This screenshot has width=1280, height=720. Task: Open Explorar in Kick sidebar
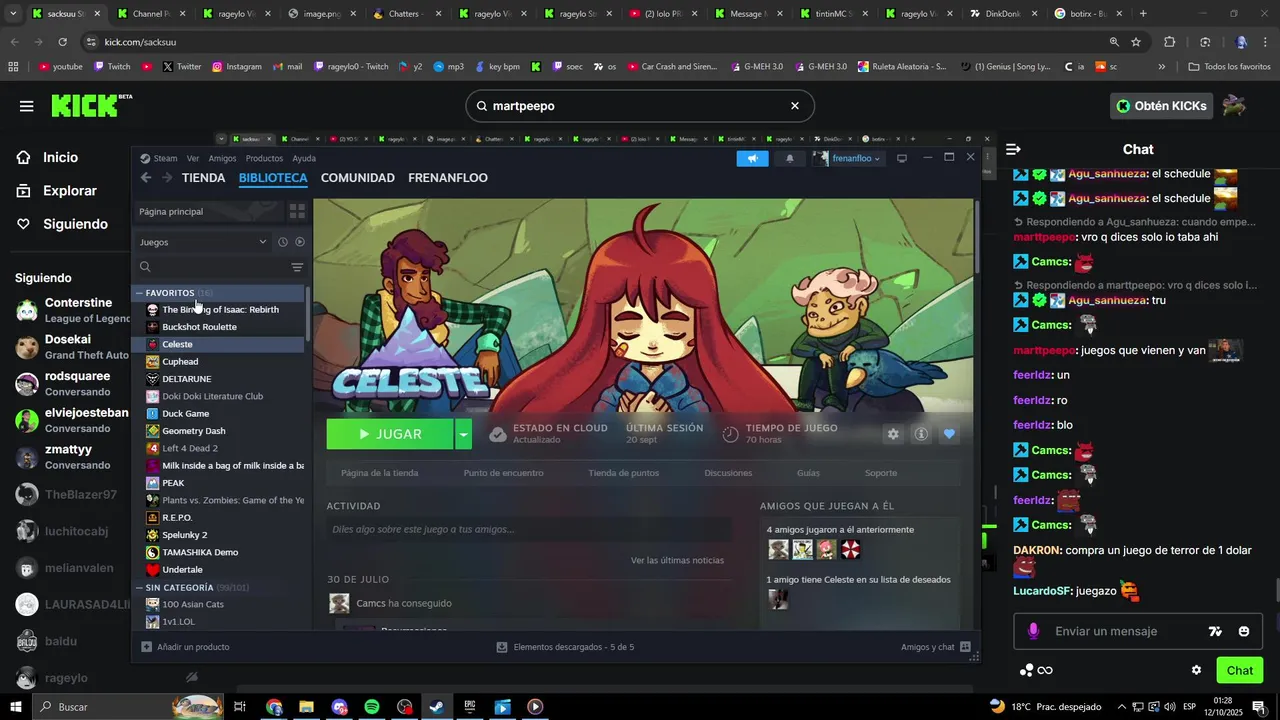70,191
